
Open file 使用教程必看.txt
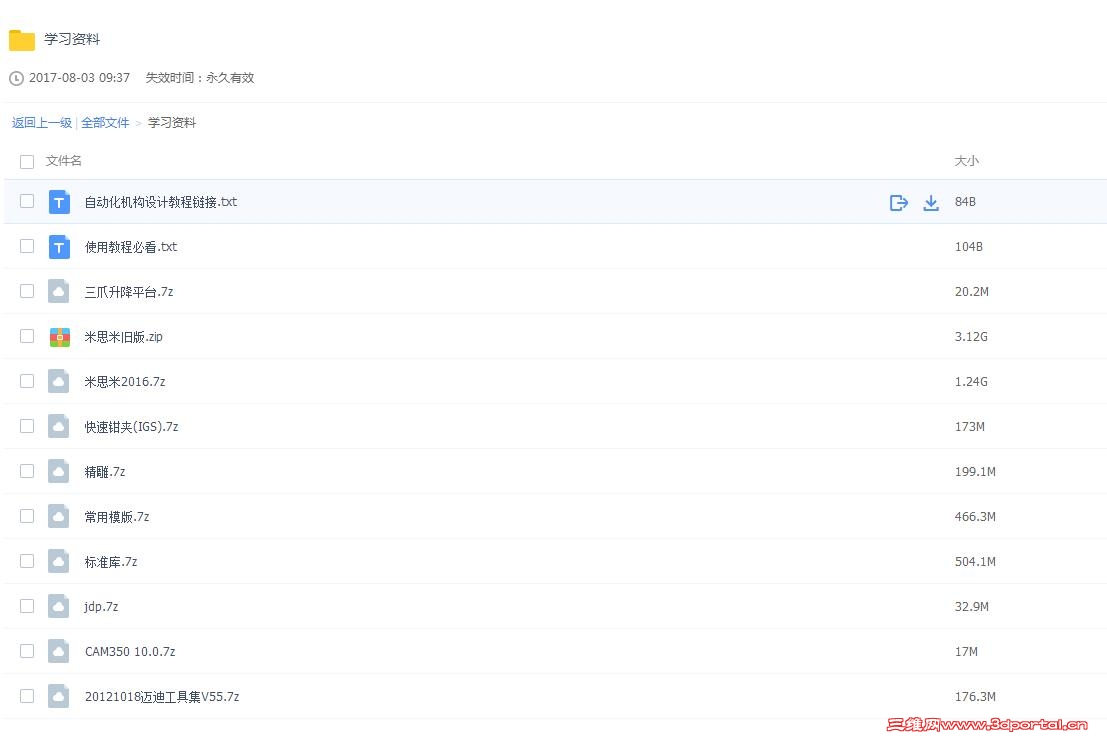131,247
